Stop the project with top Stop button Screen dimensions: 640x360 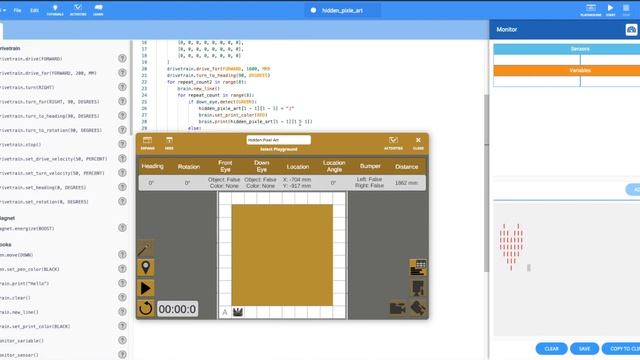626,10
